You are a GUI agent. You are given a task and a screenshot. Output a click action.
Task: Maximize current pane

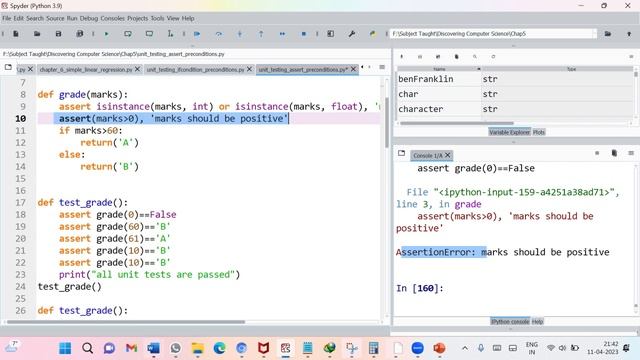click(331, 34)
